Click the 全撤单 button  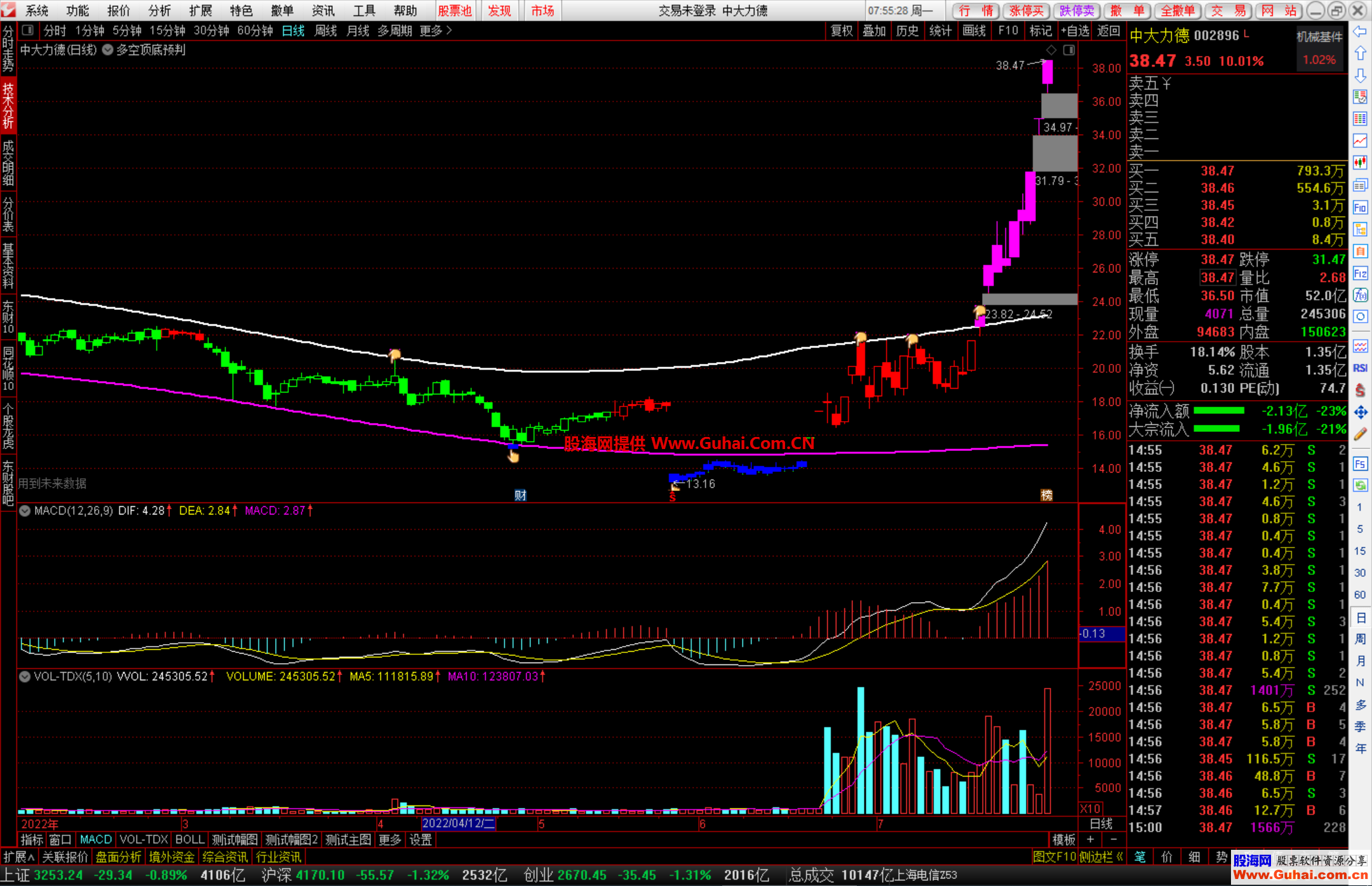pos(1178,11)
